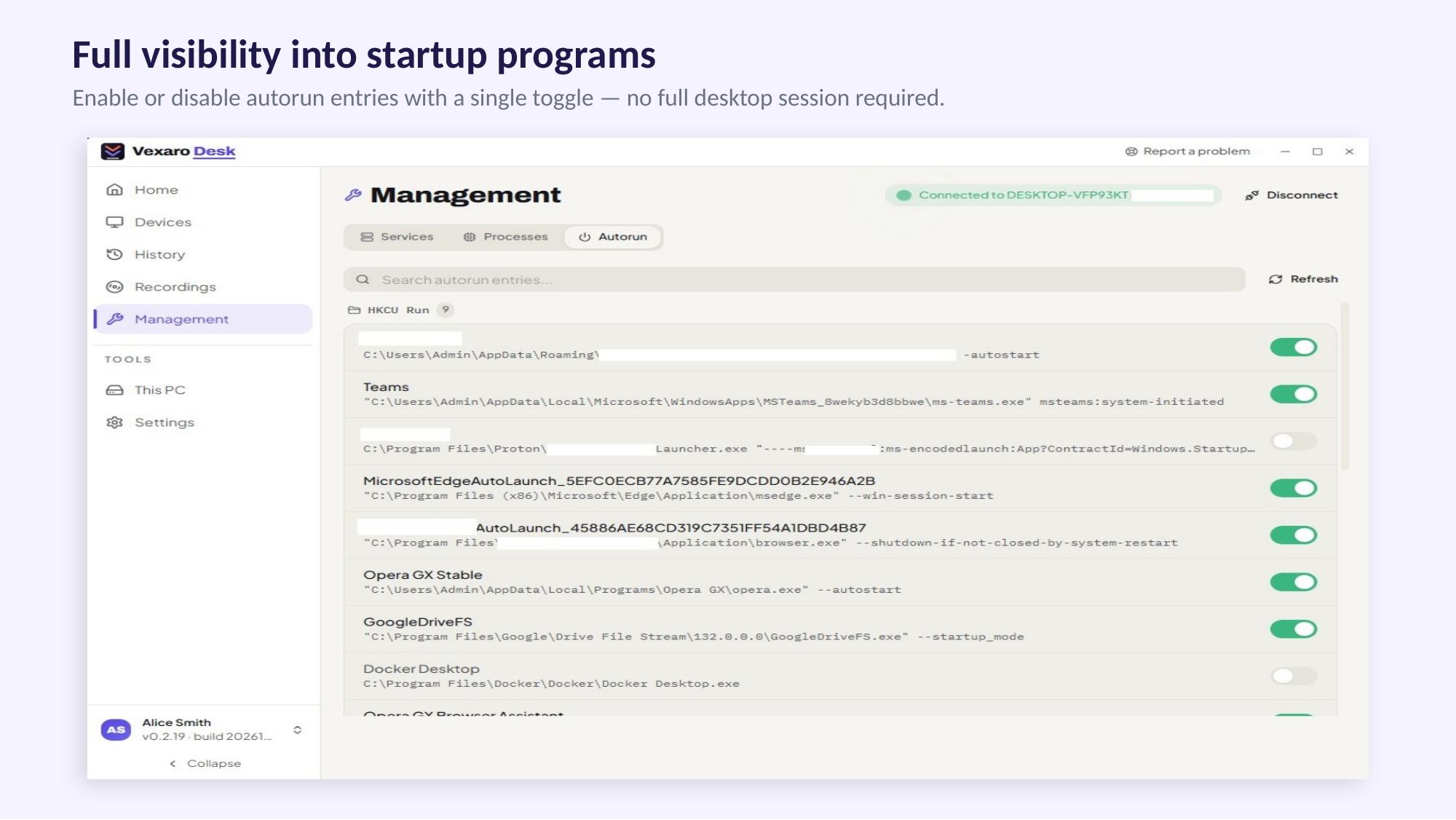
Task: Toggle the Roaming -autostart entry off
Action: click(1294, 347)
